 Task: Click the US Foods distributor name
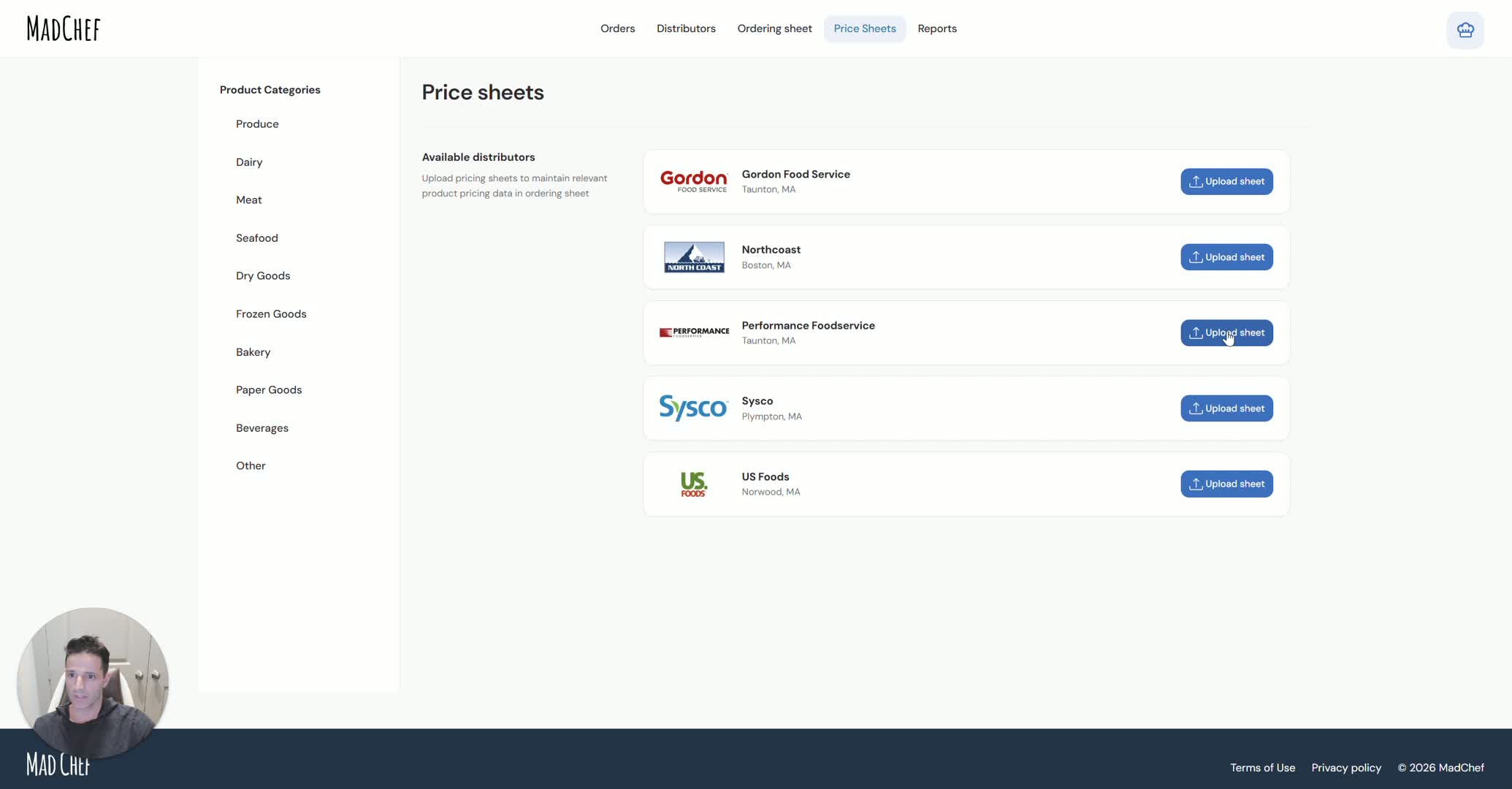pyautogui.click(x=765, y=477)
